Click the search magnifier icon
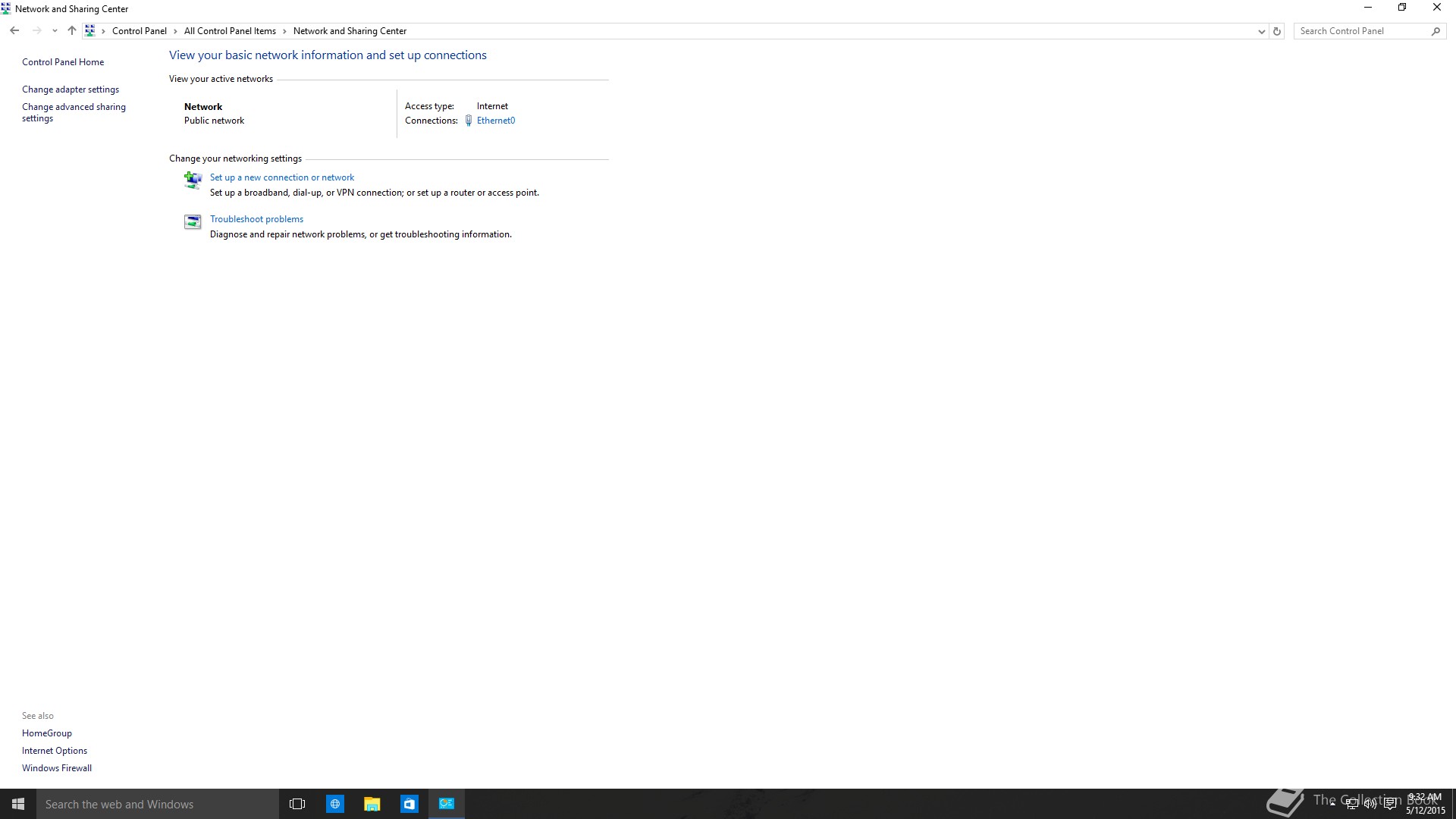 click(1436, 31)
